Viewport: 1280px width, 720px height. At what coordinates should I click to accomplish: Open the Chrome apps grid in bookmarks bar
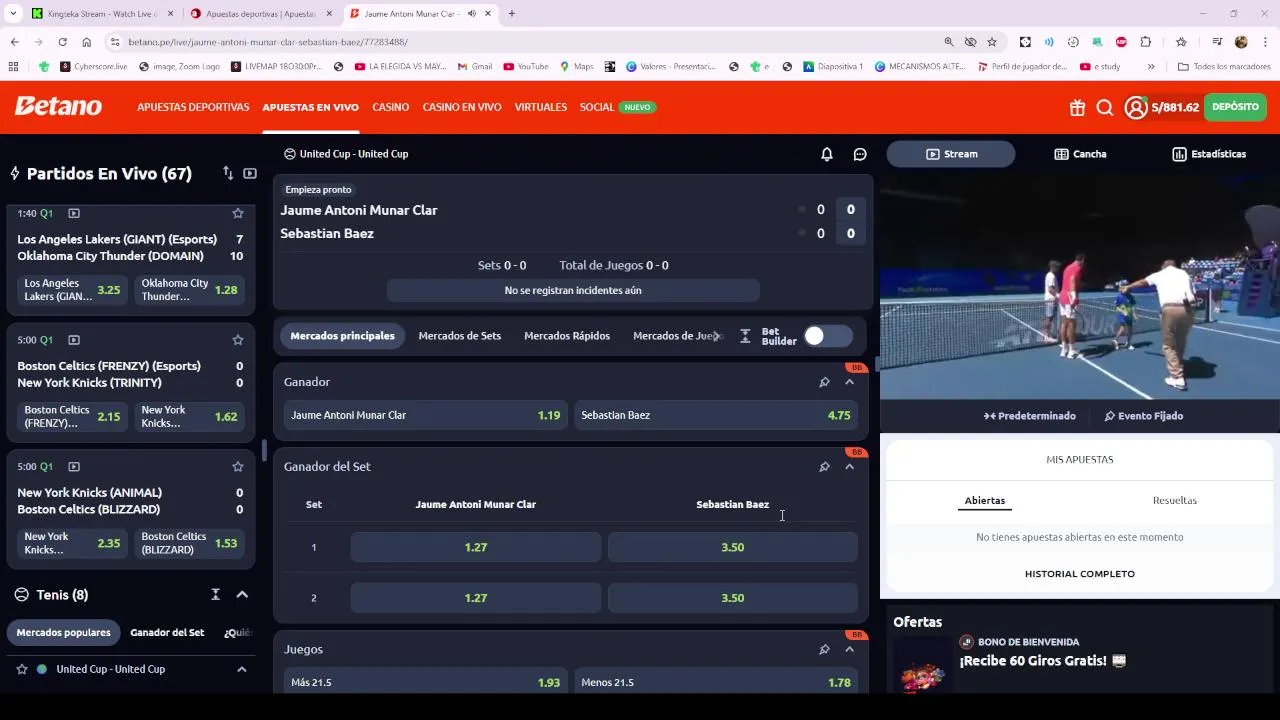click(x=13, y=67)
